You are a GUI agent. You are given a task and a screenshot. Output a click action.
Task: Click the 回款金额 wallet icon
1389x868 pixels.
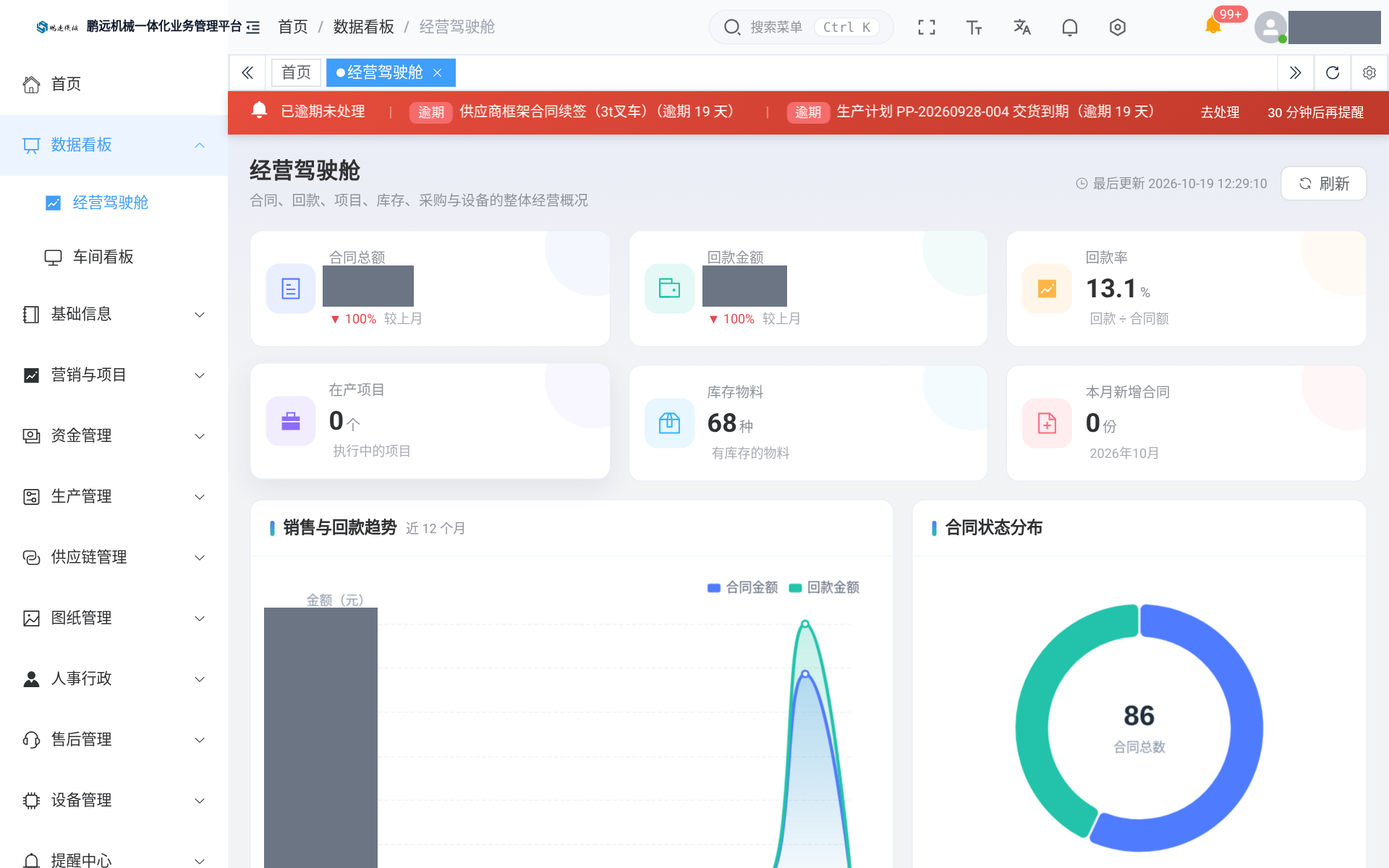tap(669, 289)
